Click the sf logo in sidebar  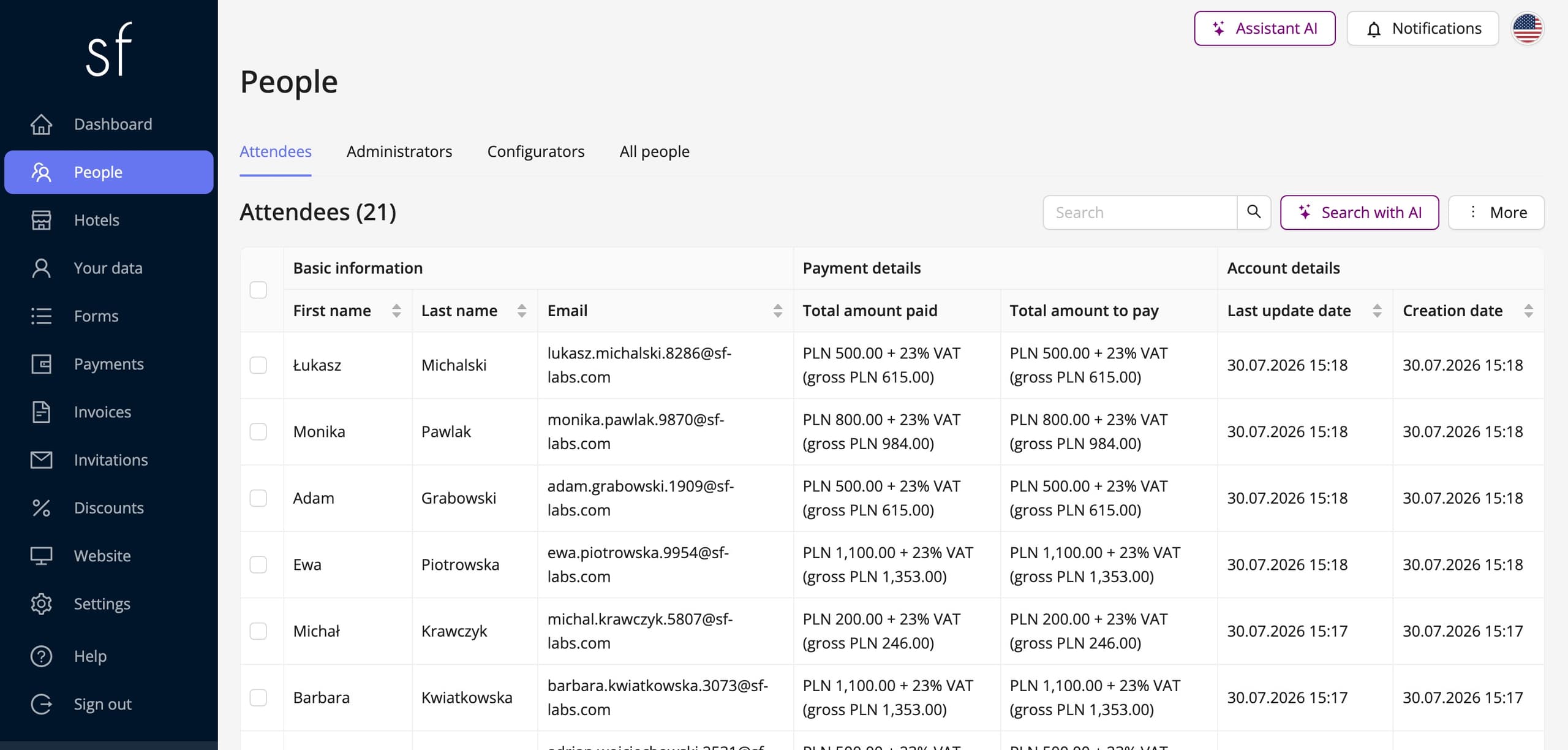[109, 50]
